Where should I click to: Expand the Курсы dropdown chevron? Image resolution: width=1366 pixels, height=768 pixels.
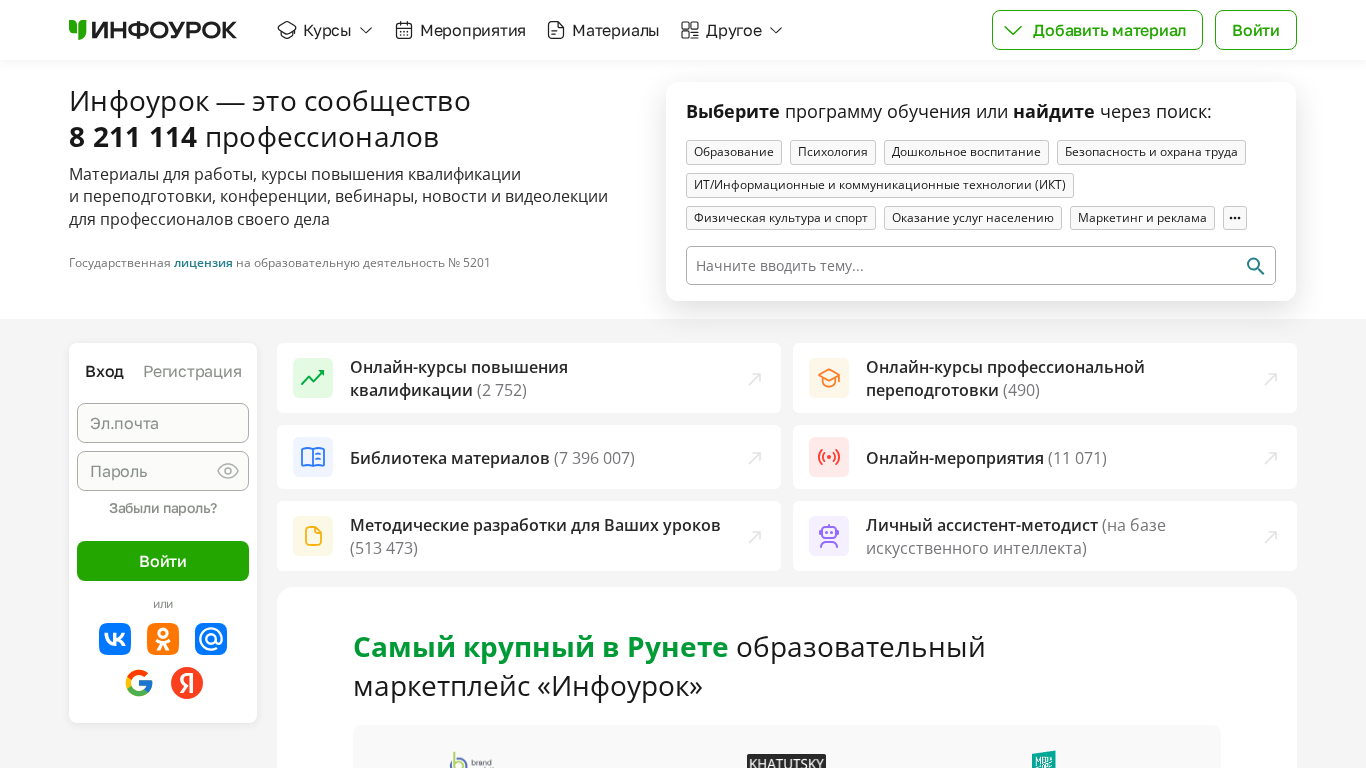pyautogui.click(x=366, y=30)
